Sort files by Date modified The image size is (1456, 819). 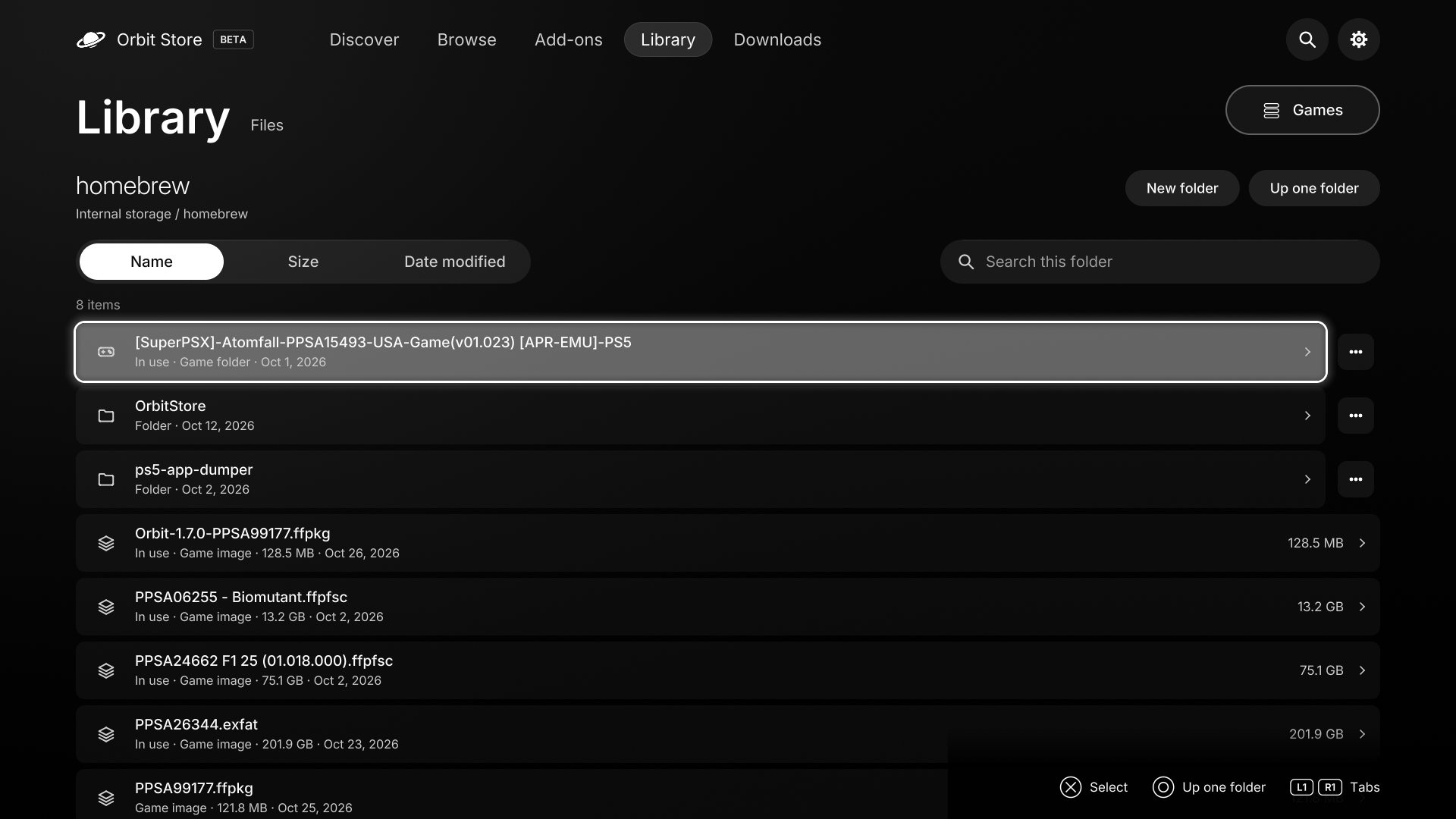pos(455,262)
